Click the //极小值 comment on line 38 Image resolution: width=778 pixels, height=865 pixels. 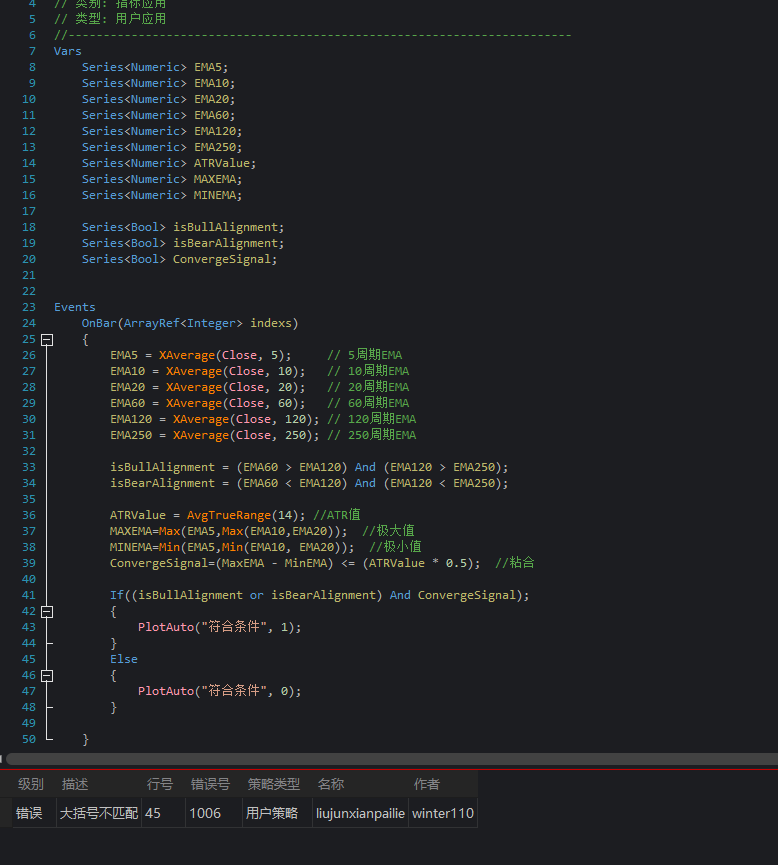pos(396,547)
